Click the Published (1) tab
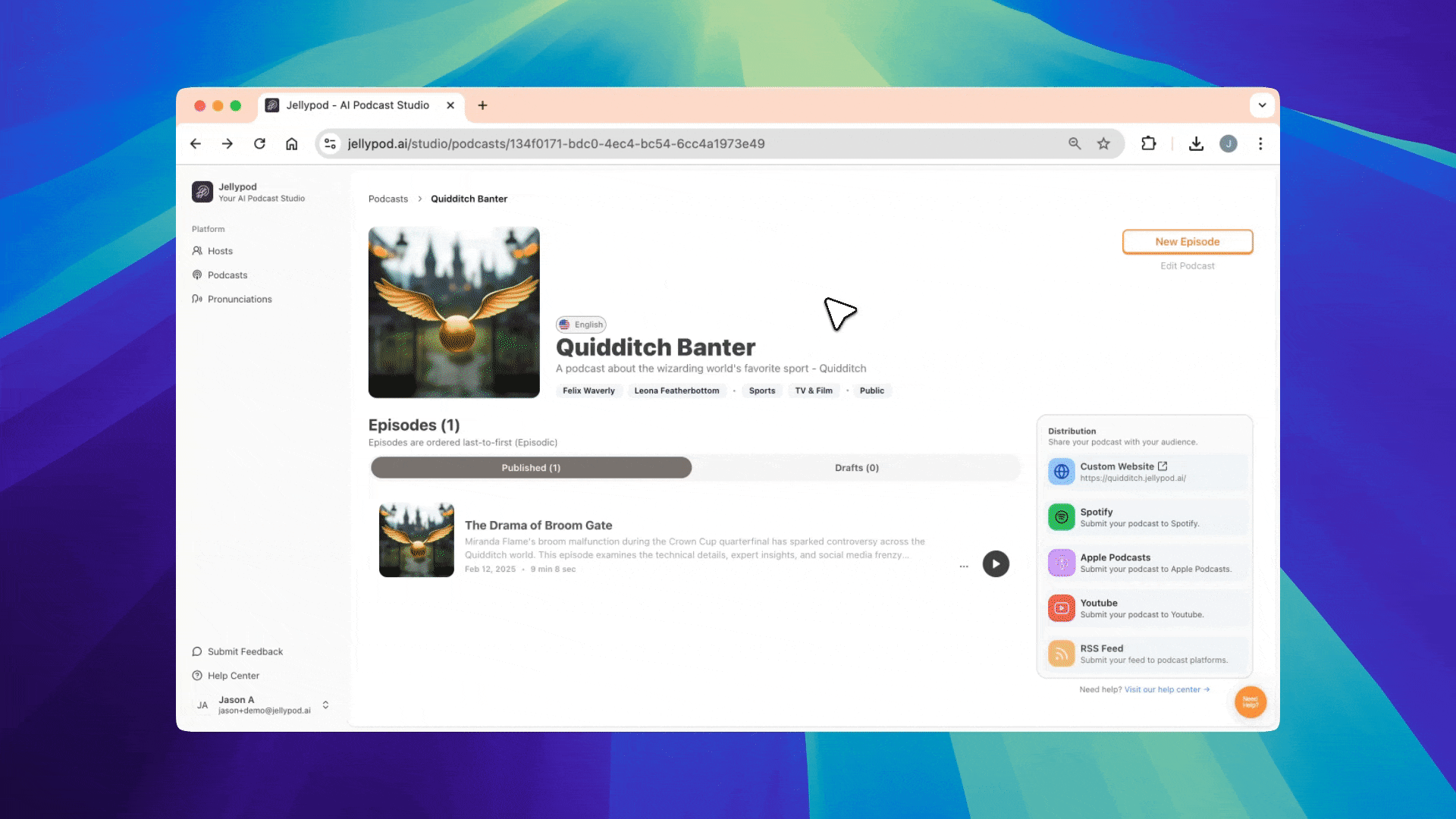This screenshot has height=819, width=1456. pyautogui.click(x=531, y=467)
